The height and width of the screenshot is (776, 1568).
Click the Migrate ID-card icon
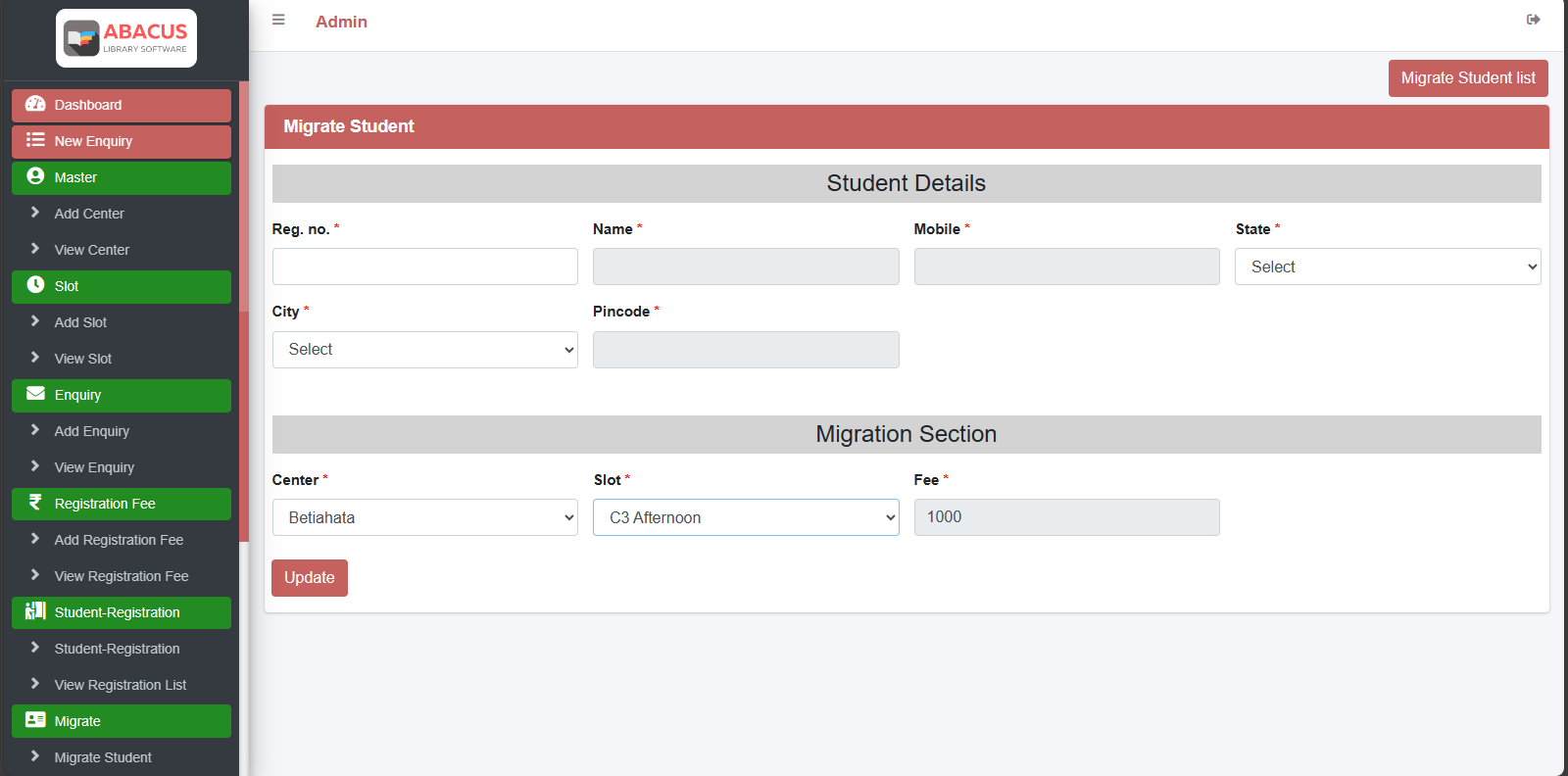(35, 720)
